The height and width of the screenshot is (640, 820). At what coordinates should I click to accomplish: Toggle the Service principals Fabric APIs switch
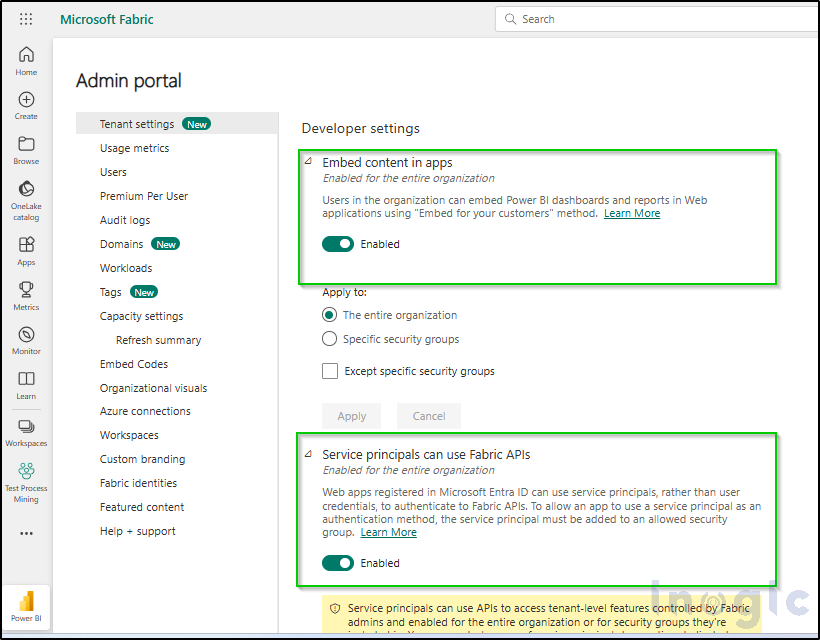(338, 563)
